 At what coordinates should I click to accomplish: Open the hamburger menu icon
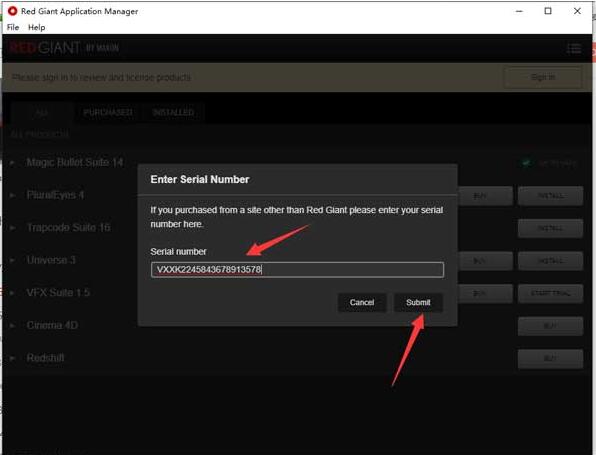click(x=574, y=49)
